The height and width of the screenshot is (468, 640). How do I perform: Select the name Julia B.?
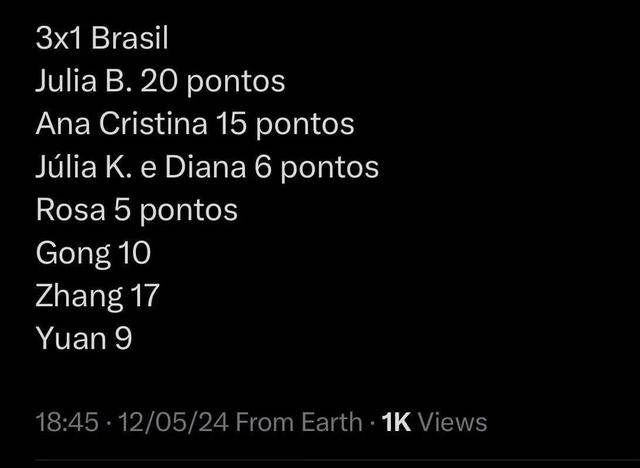click(x=85, y=82)
